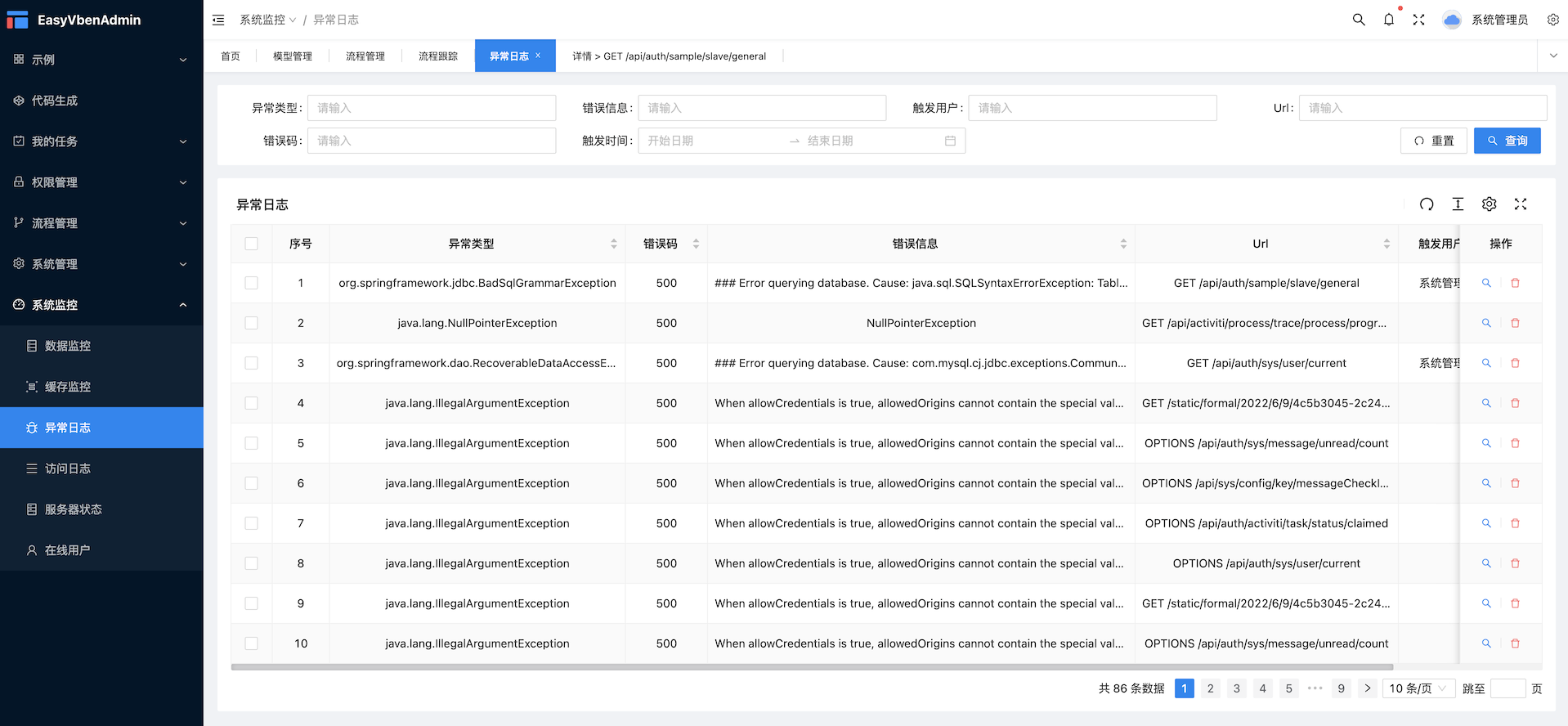Open 数据监控 in the sidebar
Screen dimensions: 1568x726
(101, 346)
